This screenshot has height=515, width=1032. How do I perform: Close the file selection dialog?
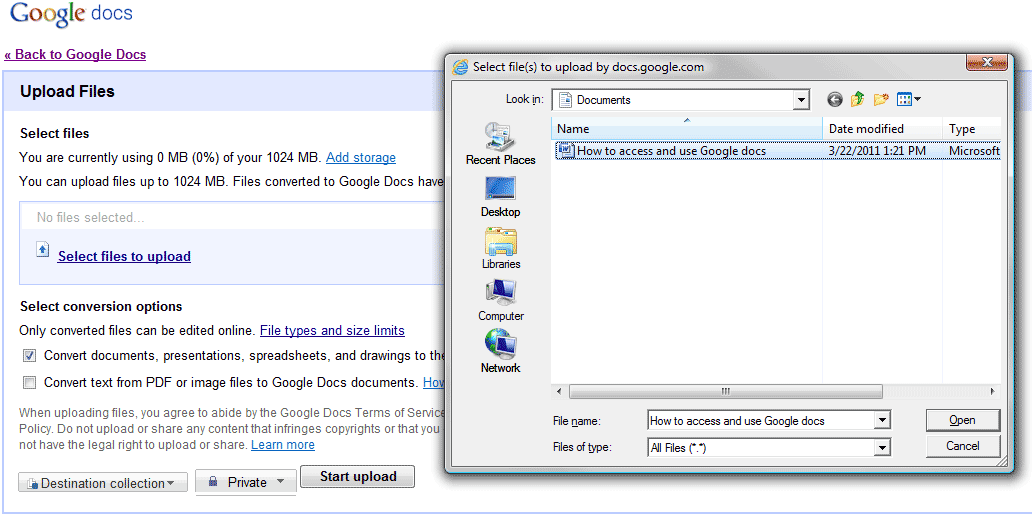pyautogui.click(x=987, y=62)
